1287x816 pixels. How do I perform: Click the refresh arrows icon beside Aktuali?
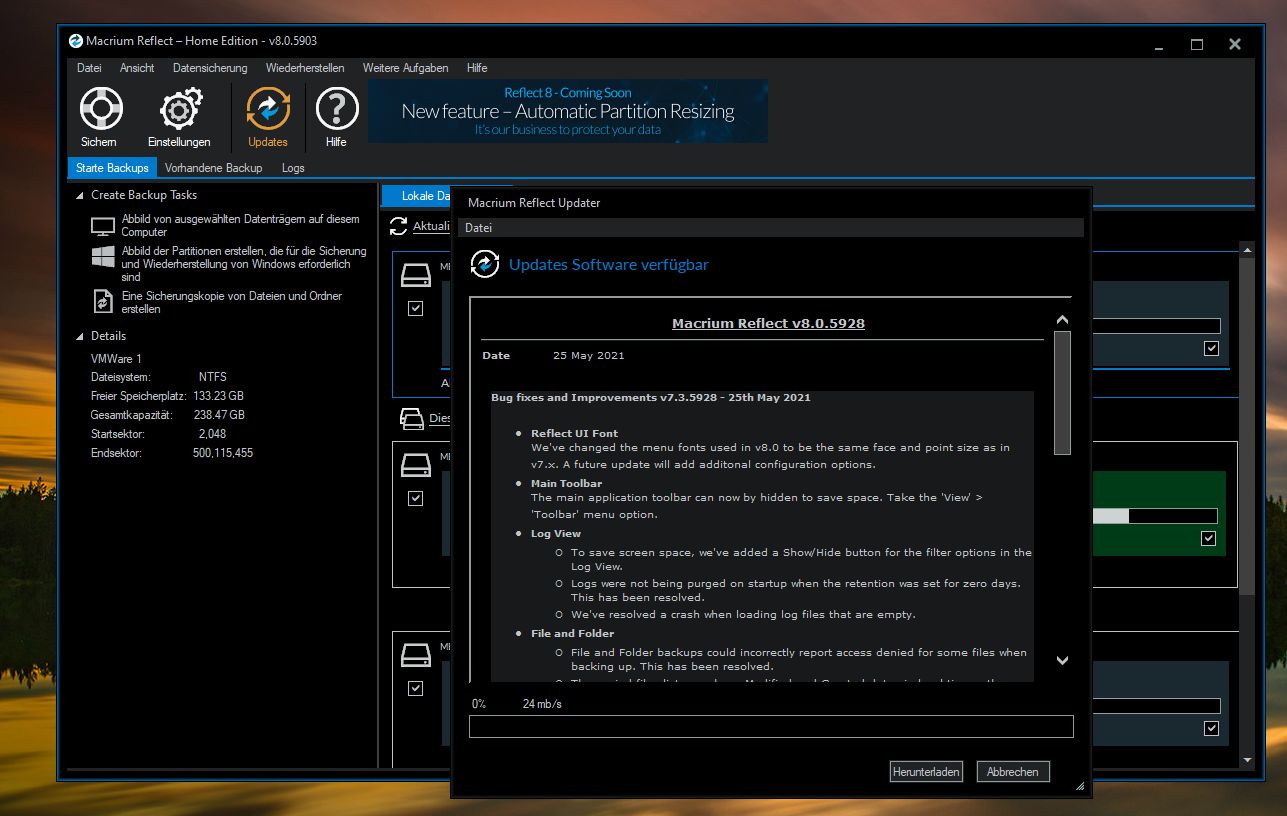[x=399, y=226]
